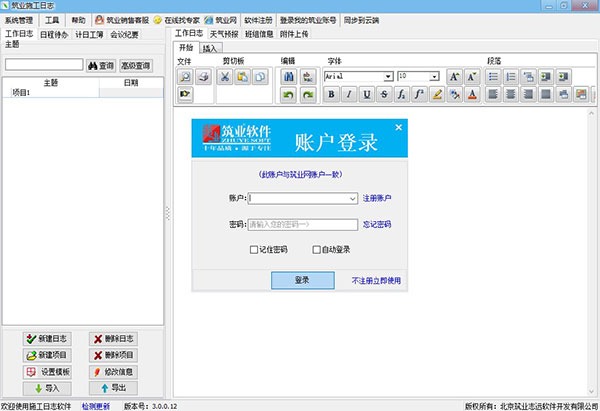Apply superscript formatting
Screen dimensions: 600x411
[419, 94]
